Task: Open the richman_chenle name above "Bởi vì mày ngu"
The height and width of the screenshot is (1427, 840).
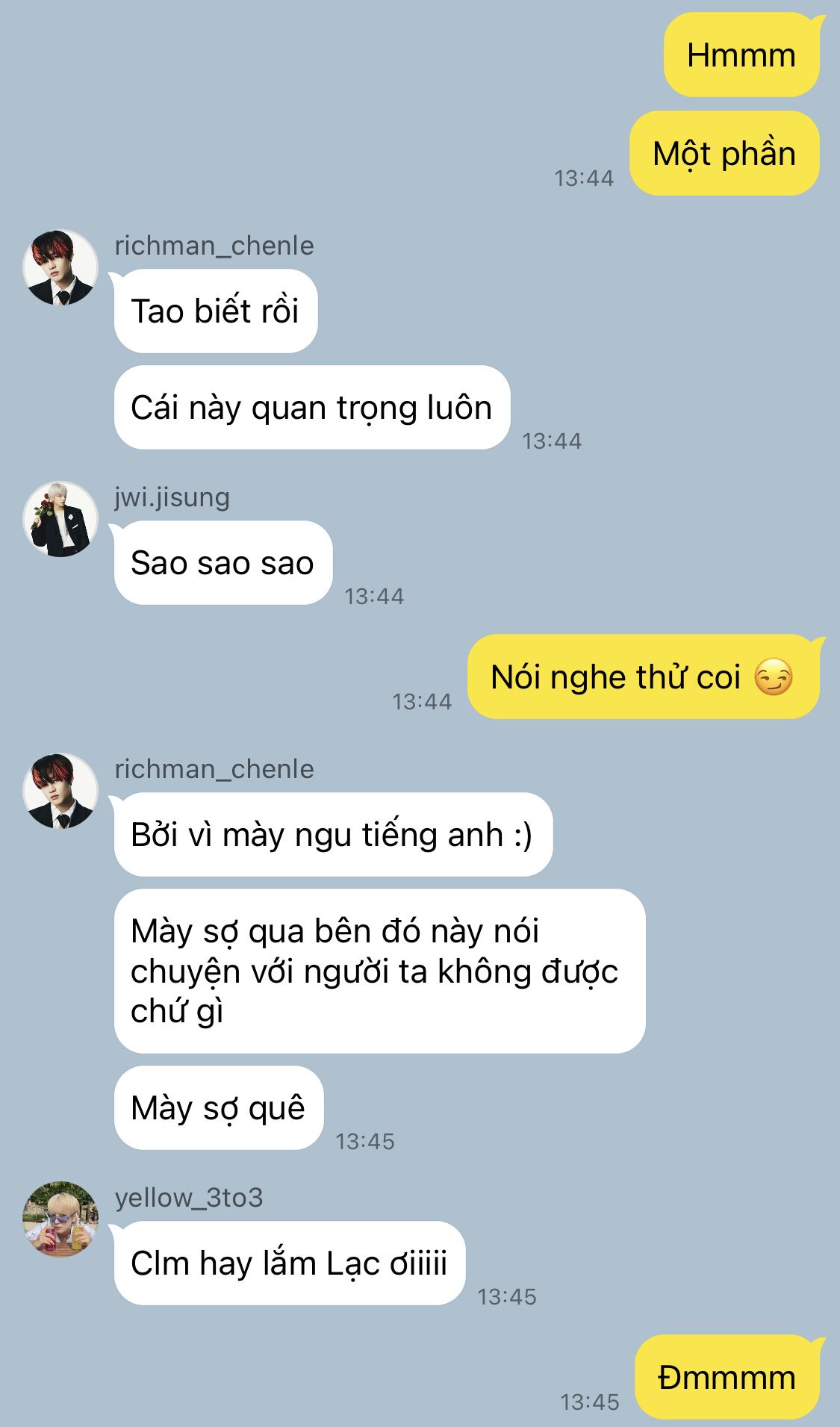Action: (214, 769)
